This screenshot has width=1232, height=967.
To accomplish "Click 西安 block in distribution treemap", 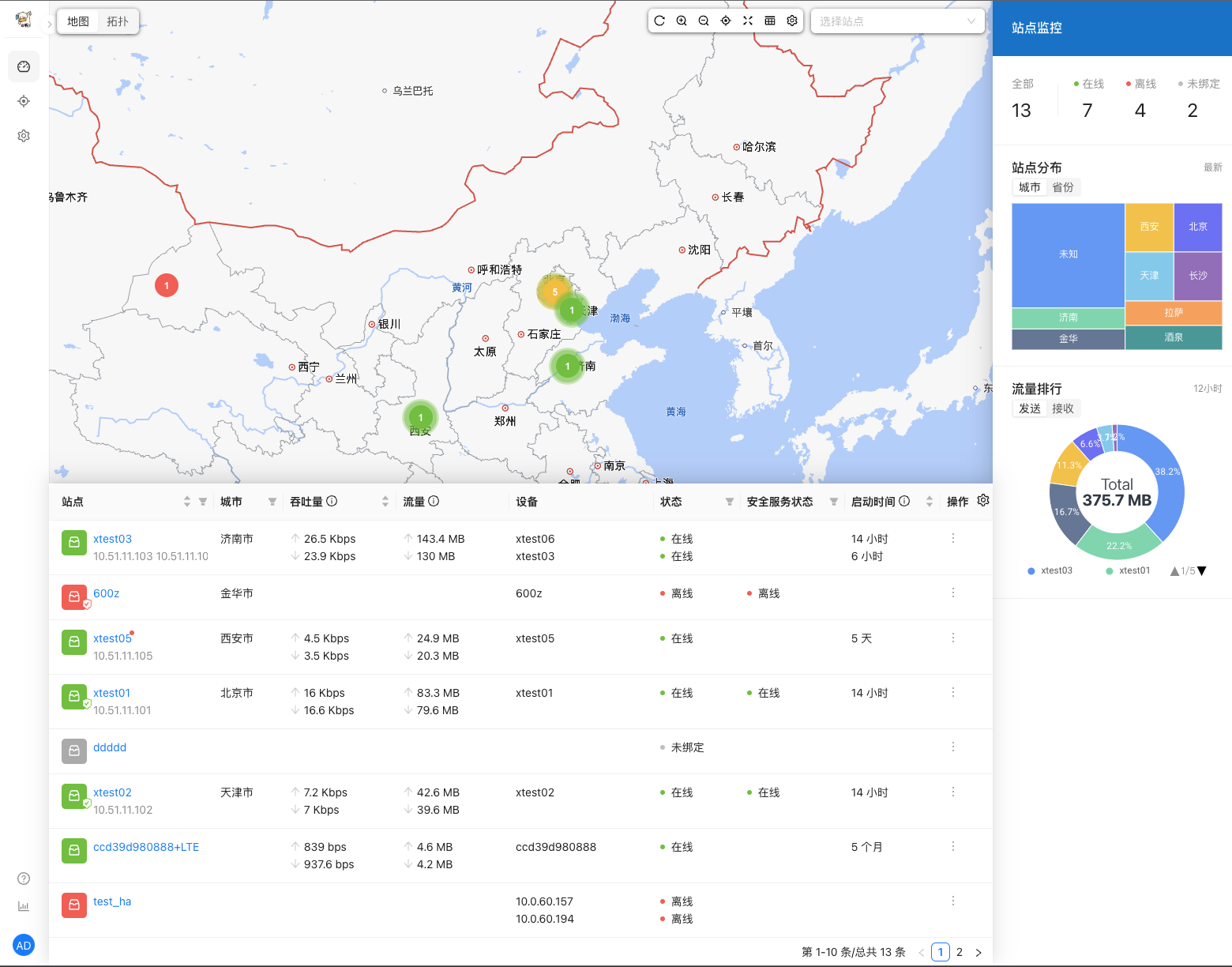I will point(1149,227).
